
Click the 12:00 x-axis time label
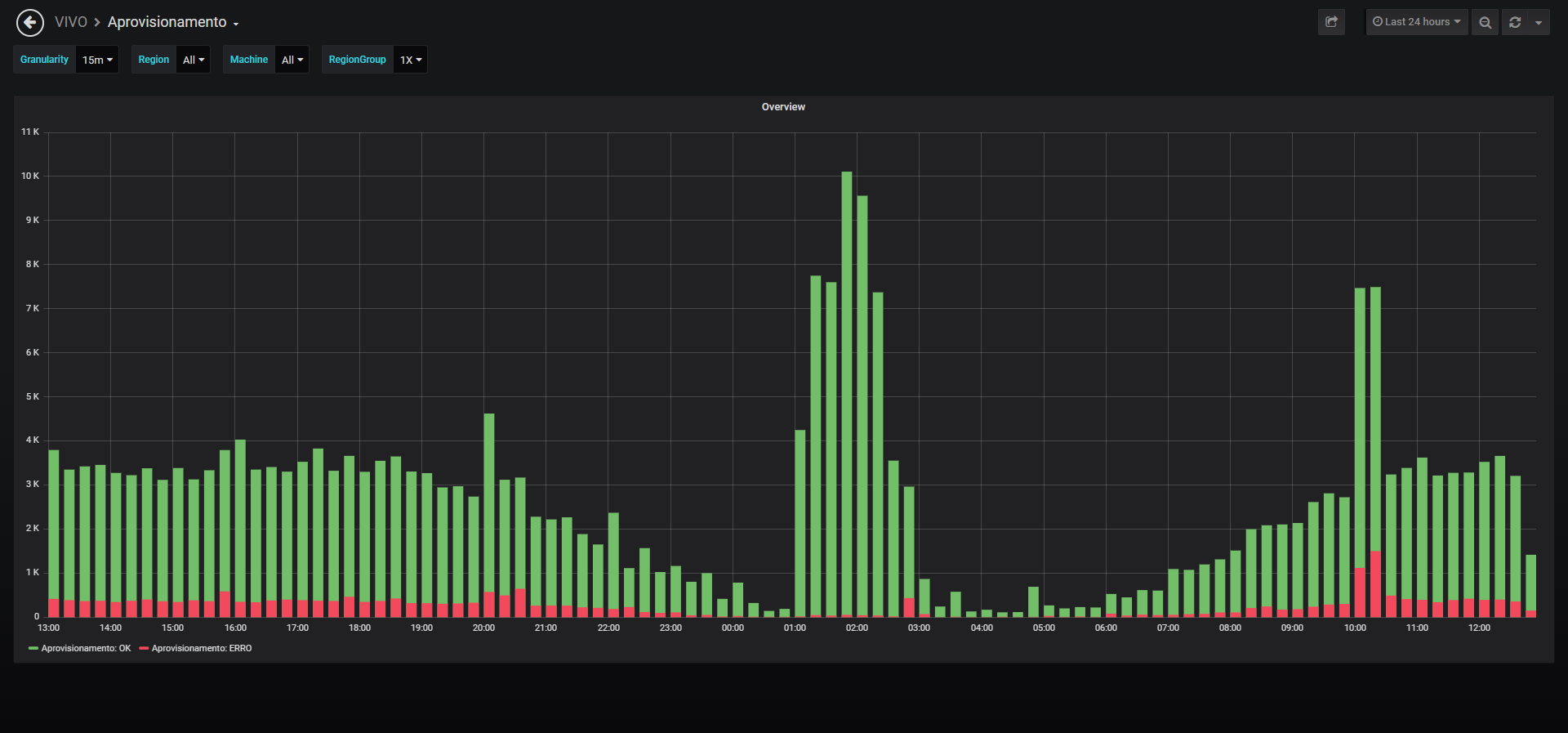pos(1479,628)
